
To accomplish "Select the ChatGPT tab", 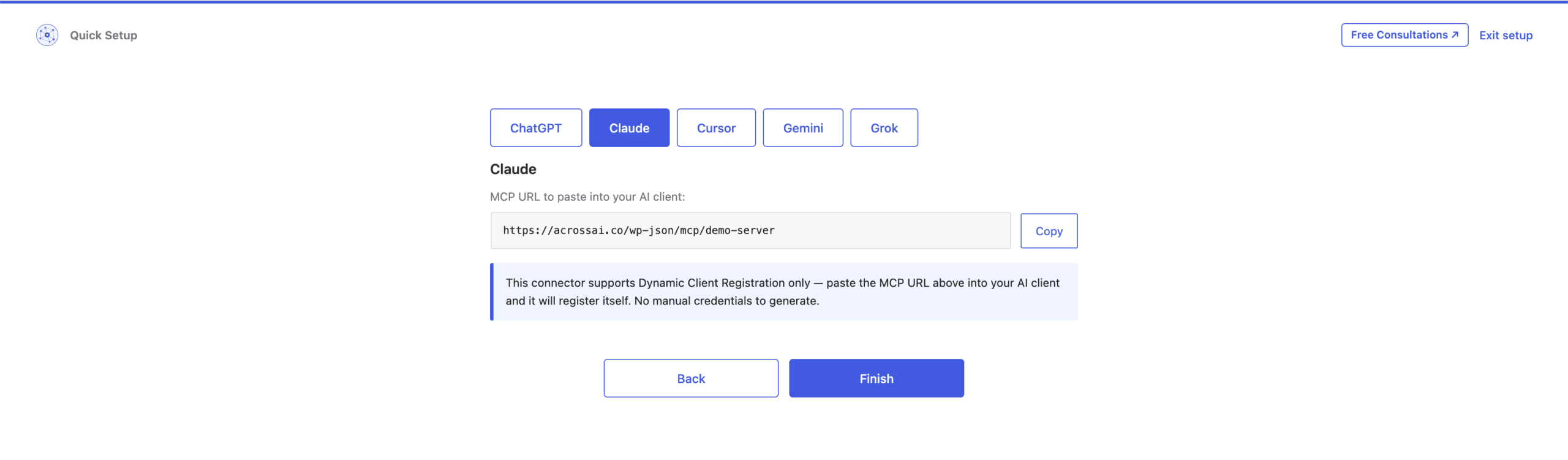I will 536,128.
